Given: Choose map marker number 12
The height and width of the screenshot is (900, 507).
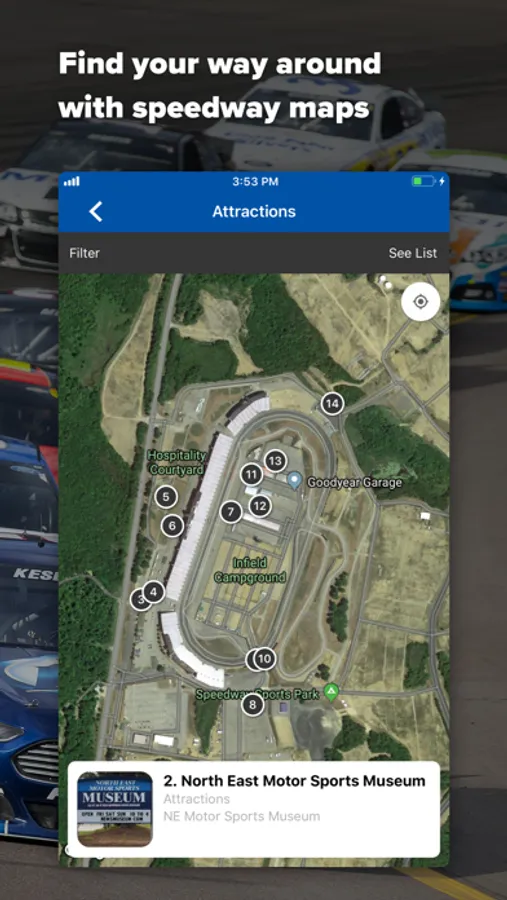Looking at the screenshot, I should click(x=260, y=506).
